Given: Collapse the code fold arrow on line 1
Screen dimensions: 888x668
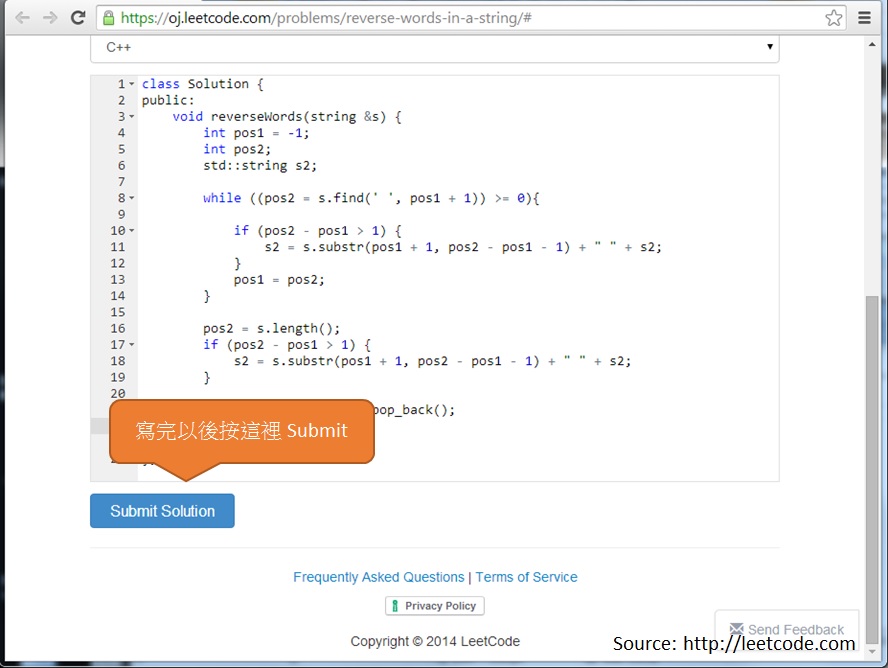Looking at the screenshot, I should (x=131, y=83).
